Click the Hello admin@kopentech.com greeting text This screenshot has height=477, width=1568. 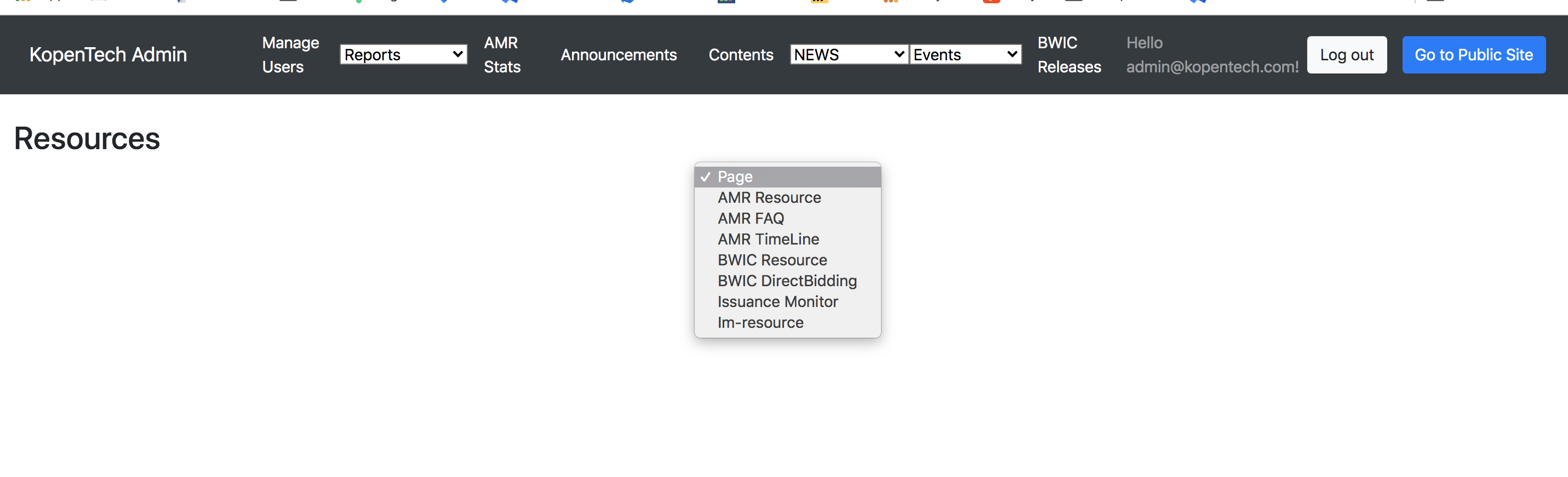point(1211,55)
